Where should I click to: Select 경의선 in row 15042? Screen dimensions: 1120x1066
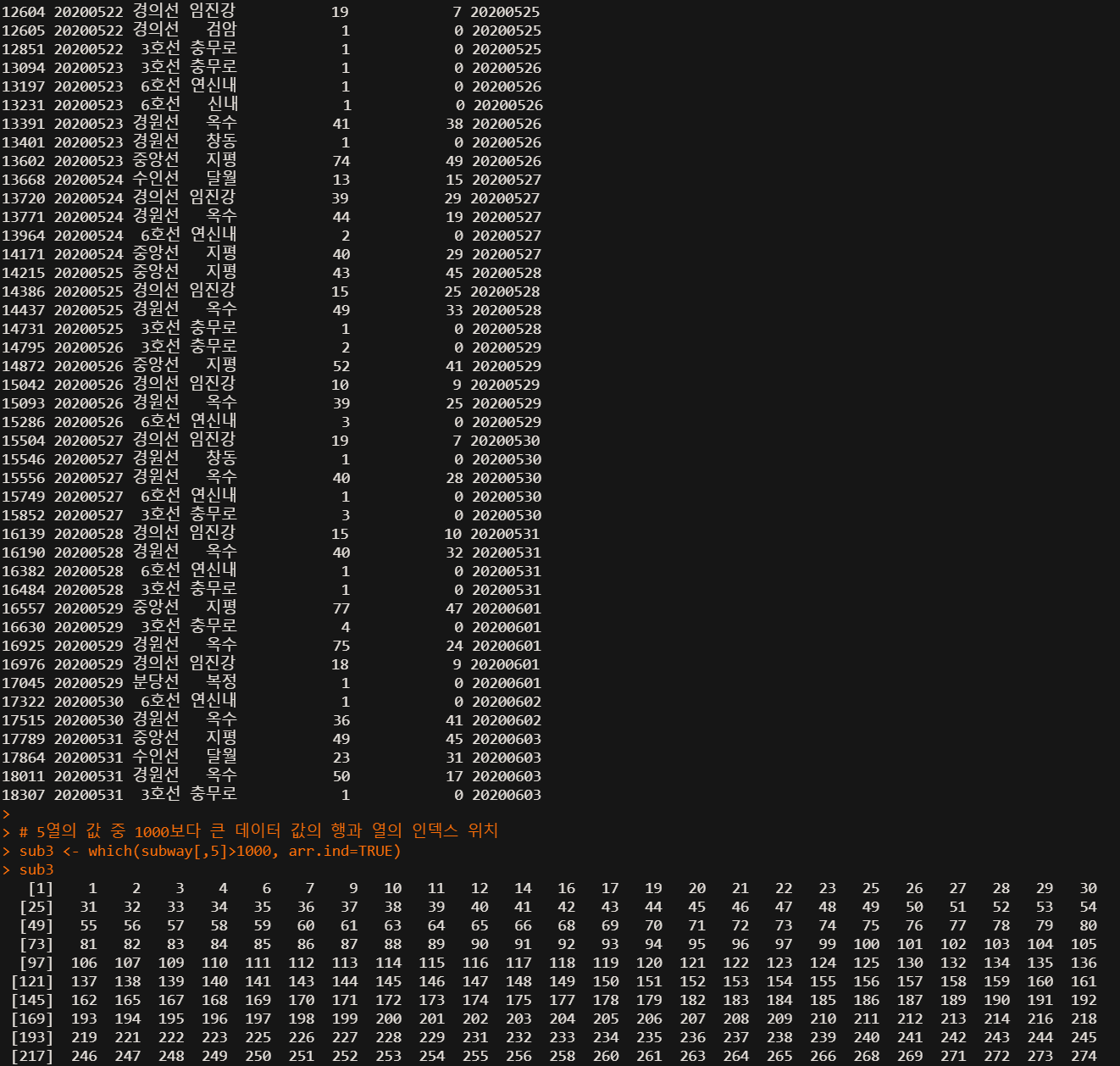[x=156, y=385]
